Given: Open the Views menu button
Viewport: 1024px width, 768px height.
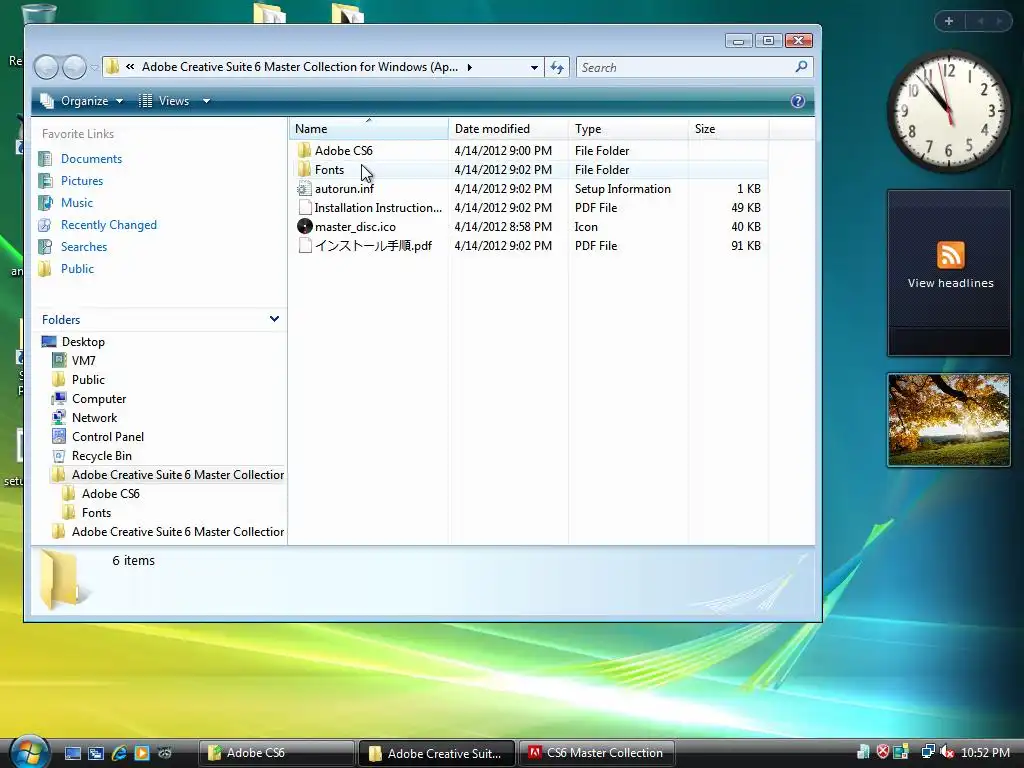Looking at the screenshot, I should pos(164,101).
